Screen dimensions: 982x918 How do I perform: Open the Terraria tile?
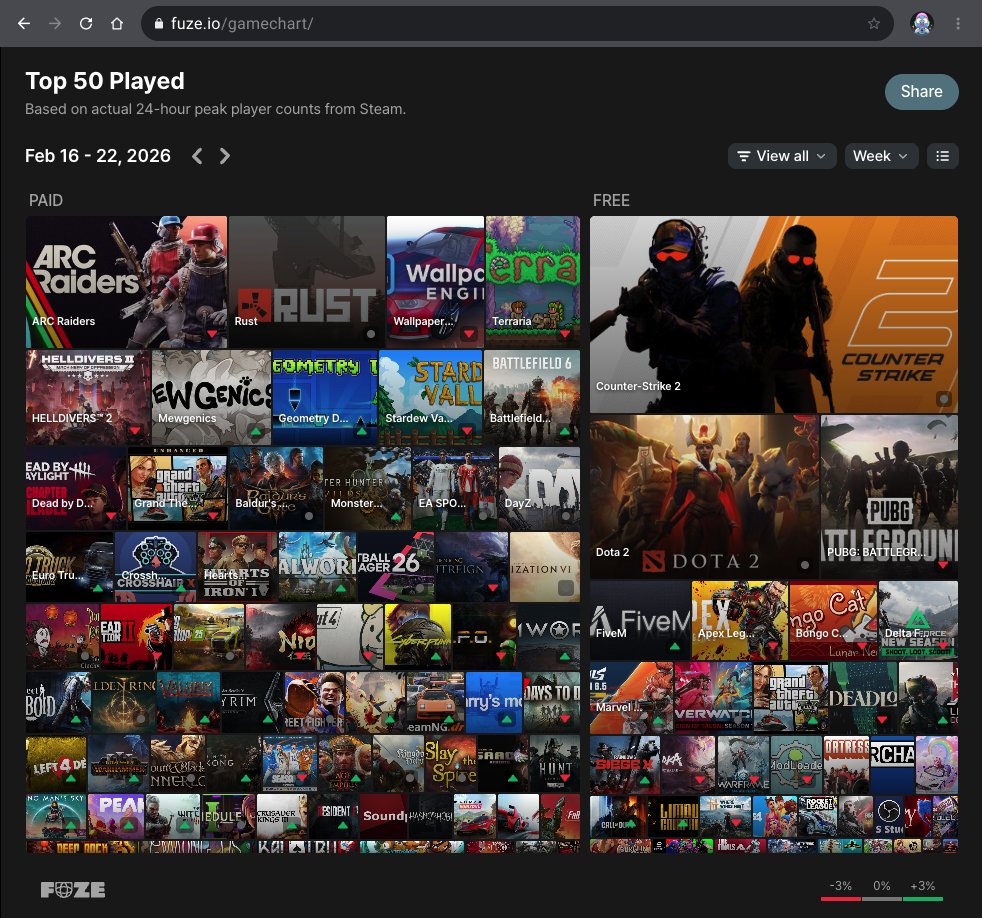coord(533,282)
